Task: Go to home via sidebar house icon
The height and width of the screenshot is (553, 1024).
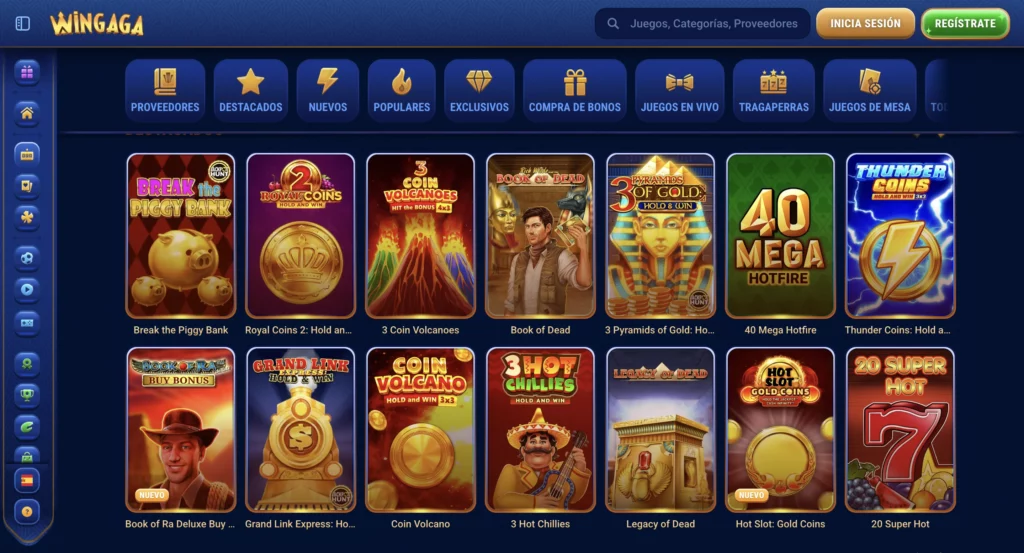Action: (x=27, y=113)
